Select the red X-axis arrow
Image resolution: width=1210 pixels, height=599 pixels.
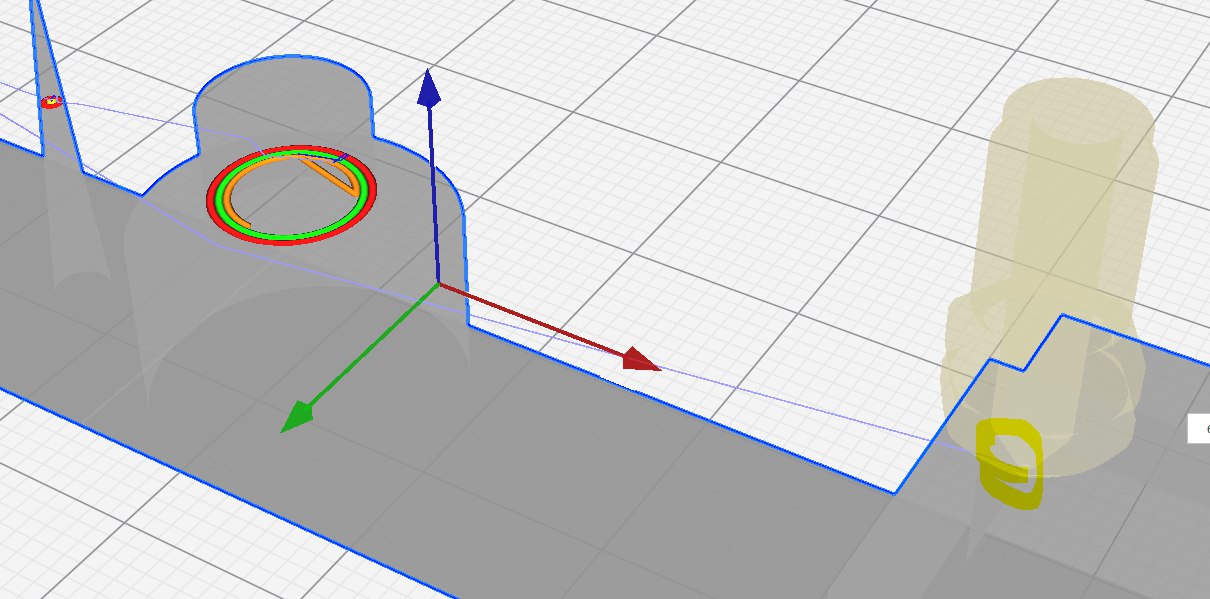coord(548,326)
